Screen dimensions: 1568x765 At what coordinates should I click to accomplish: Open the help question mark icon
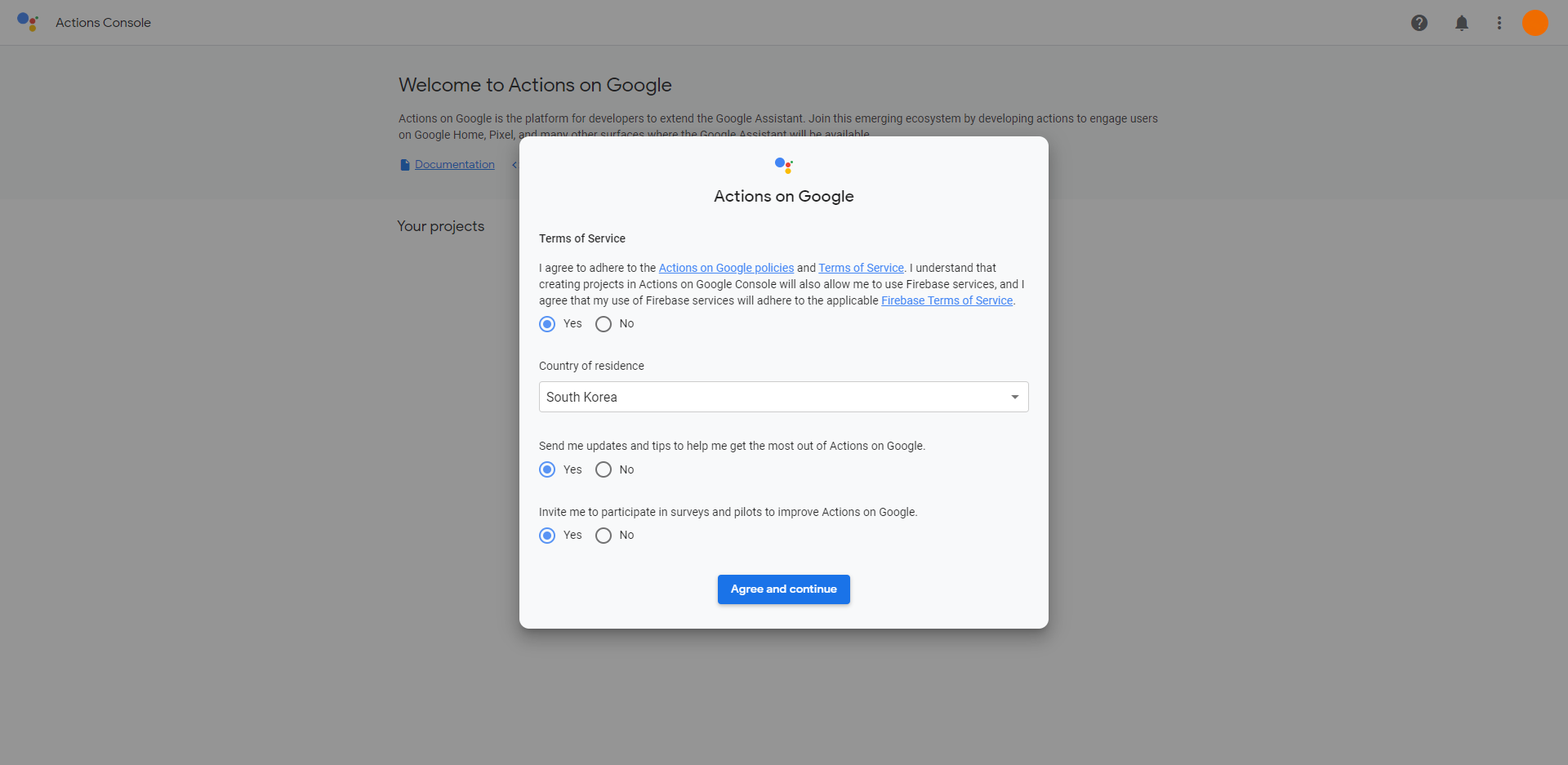(x=1419, y=23)
